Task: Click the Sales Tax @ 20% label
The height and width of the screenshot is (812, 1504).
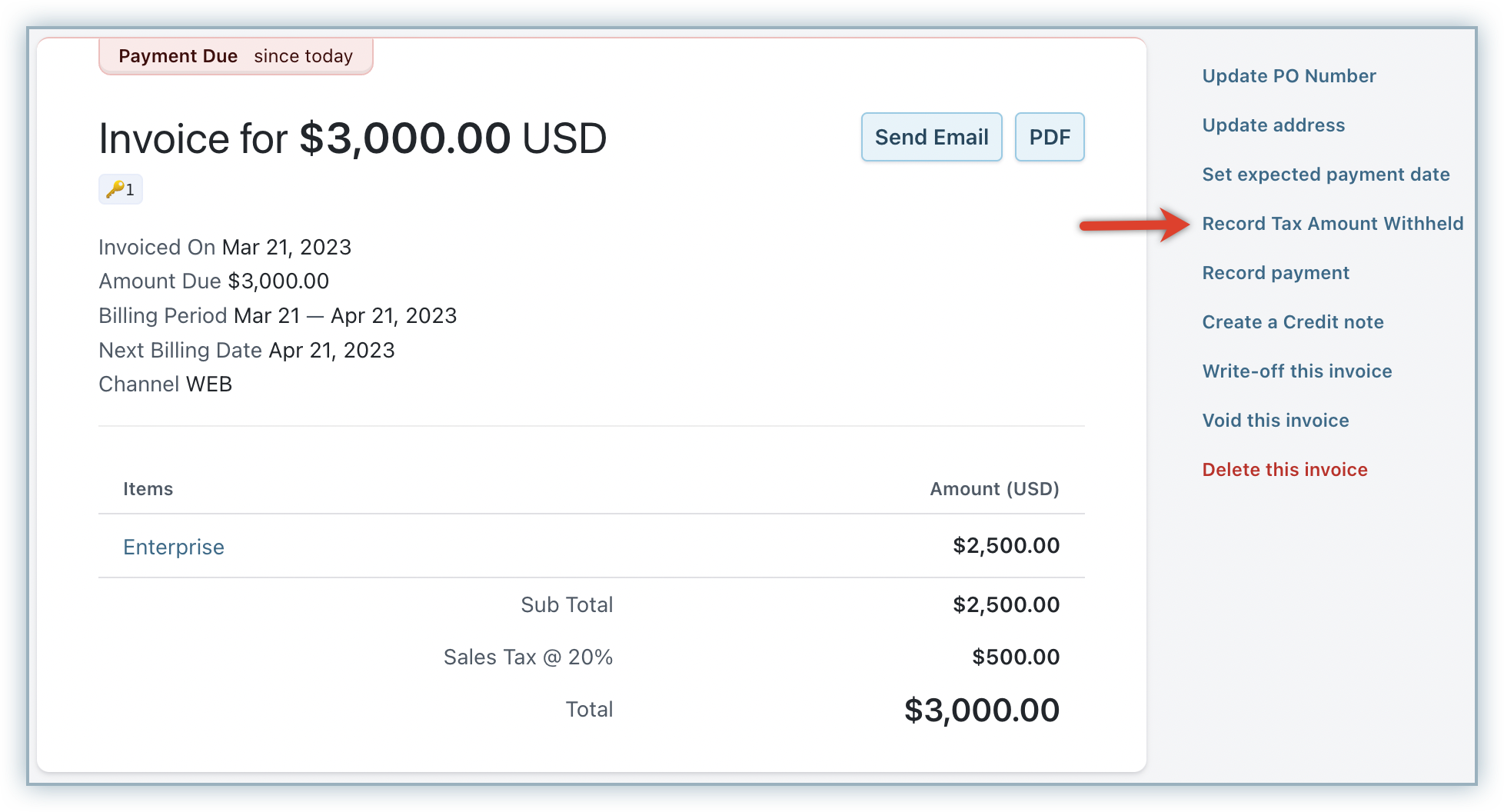Action: pyautogui.click(x=527, y=657)
